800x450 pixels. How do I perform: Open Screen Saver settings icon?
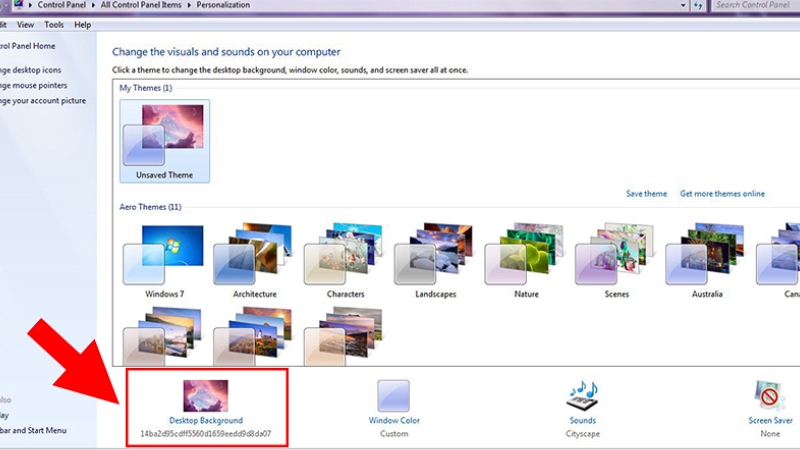point(770,396)
